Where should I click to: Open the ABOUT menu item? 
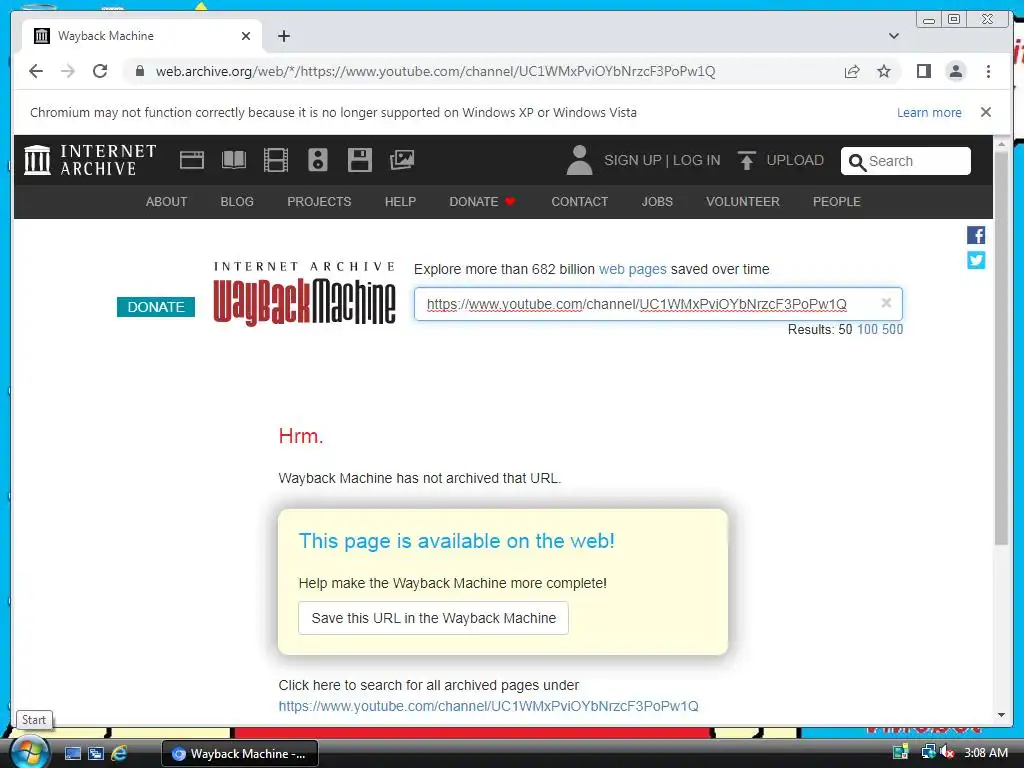pos(167,202)
